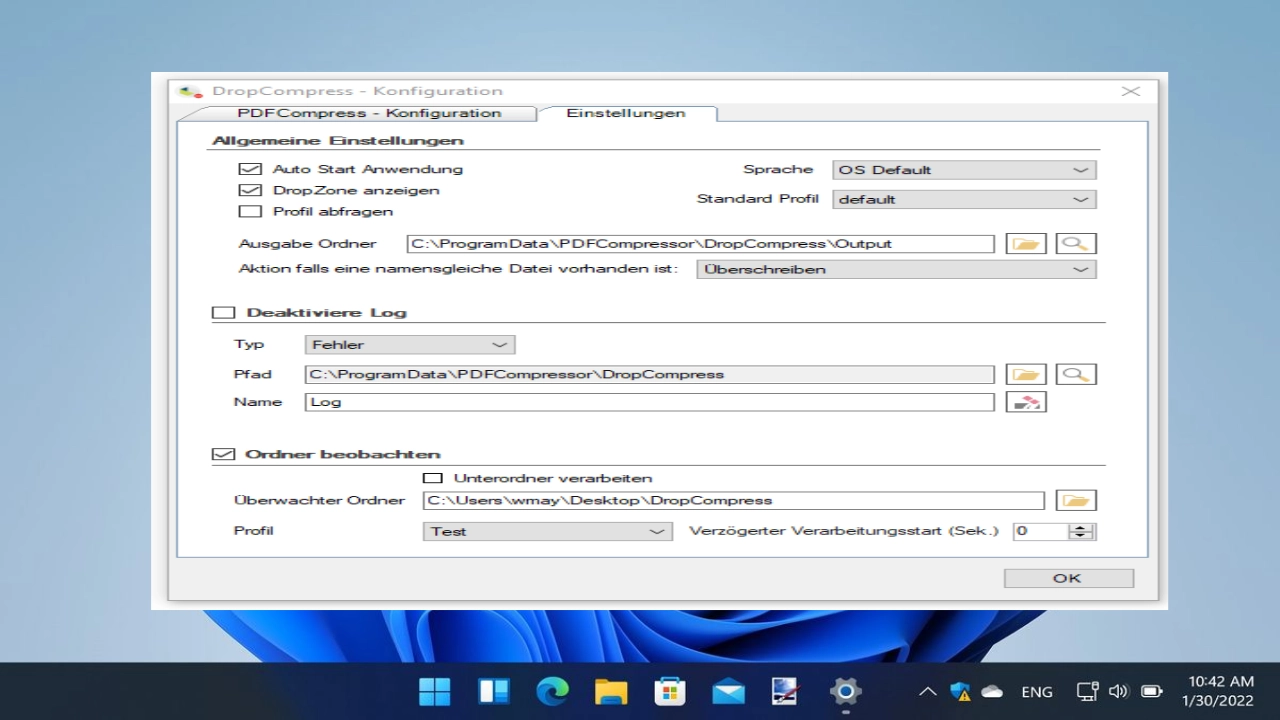The width and height of the screenshot is (1280, 720).
Task: Uncheck DropZone anzeigen
Action: tap(250, 190)
